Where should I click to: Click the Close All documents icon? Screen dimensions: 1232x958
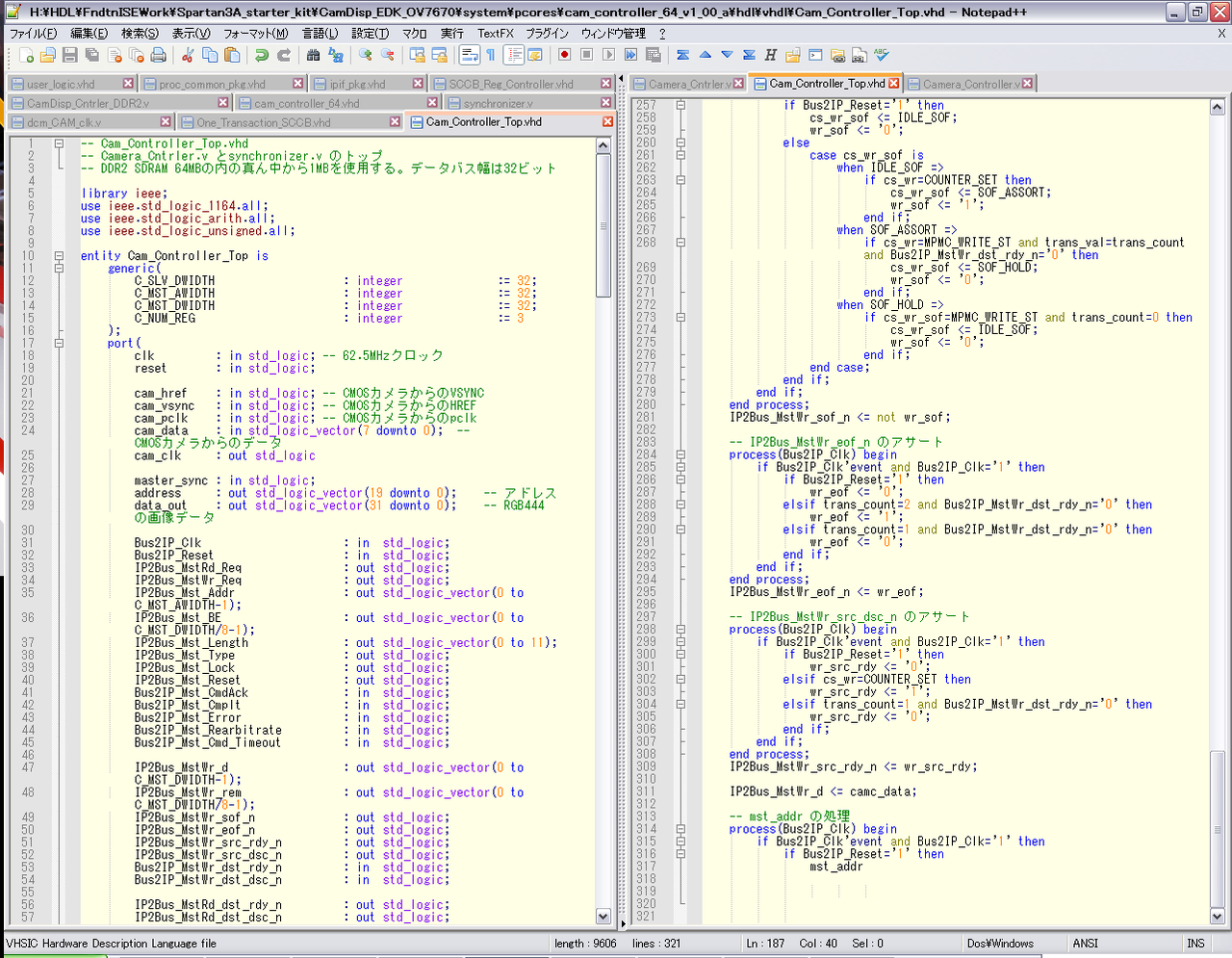136,55
